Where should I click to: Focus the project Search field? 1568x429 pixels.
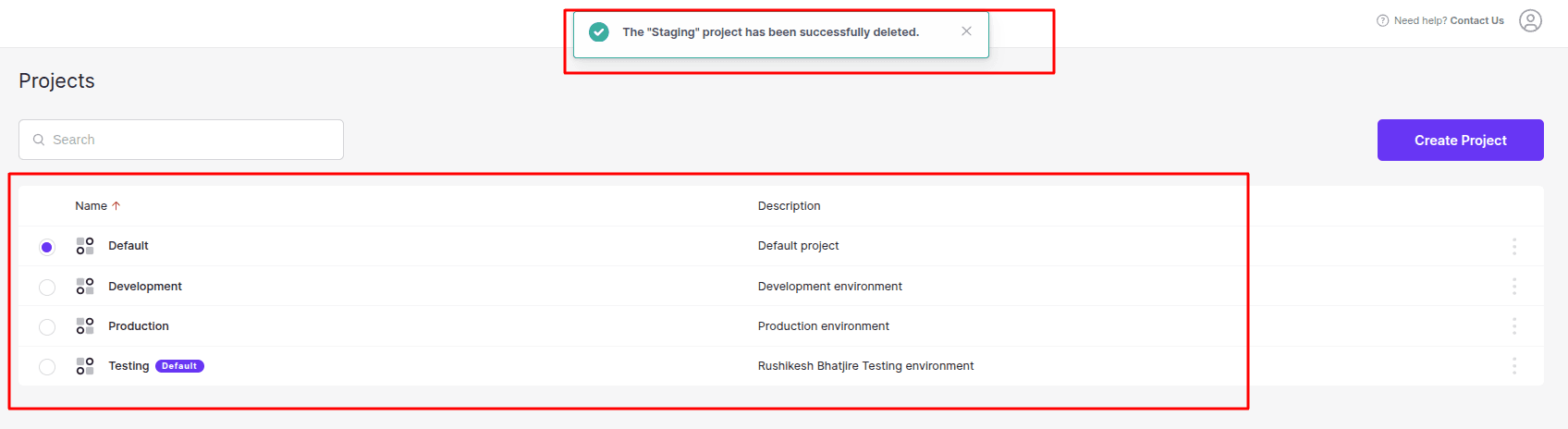(x=181, y=140)
